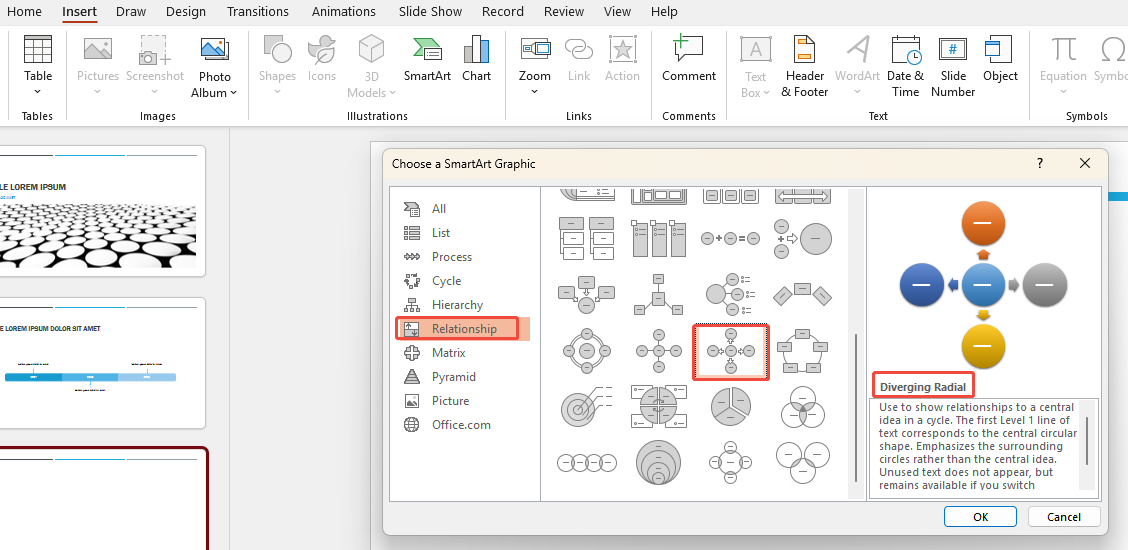Open the Help tab
The width and height of the screenshot is (1128, 550).
tap(664, 12)
